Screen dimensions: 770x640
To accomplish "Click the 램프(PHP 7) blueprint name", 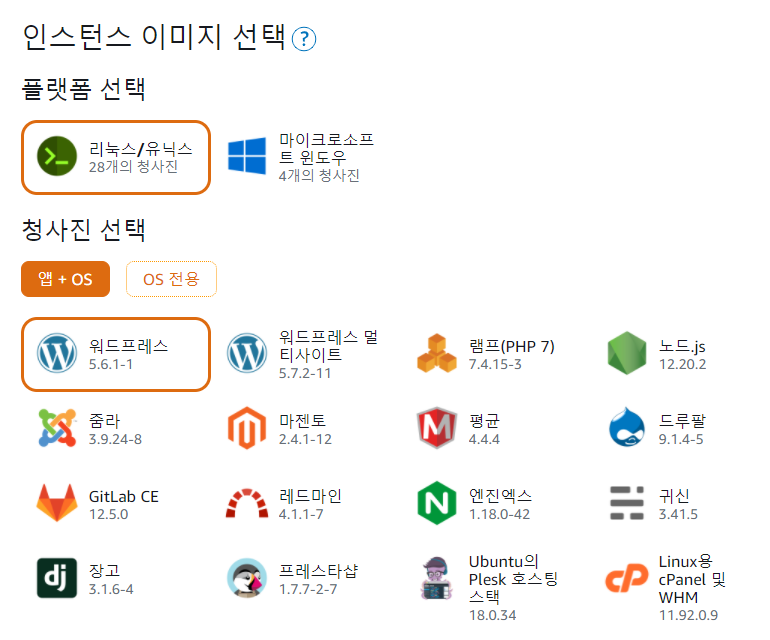I will click(x=512, y=346).
